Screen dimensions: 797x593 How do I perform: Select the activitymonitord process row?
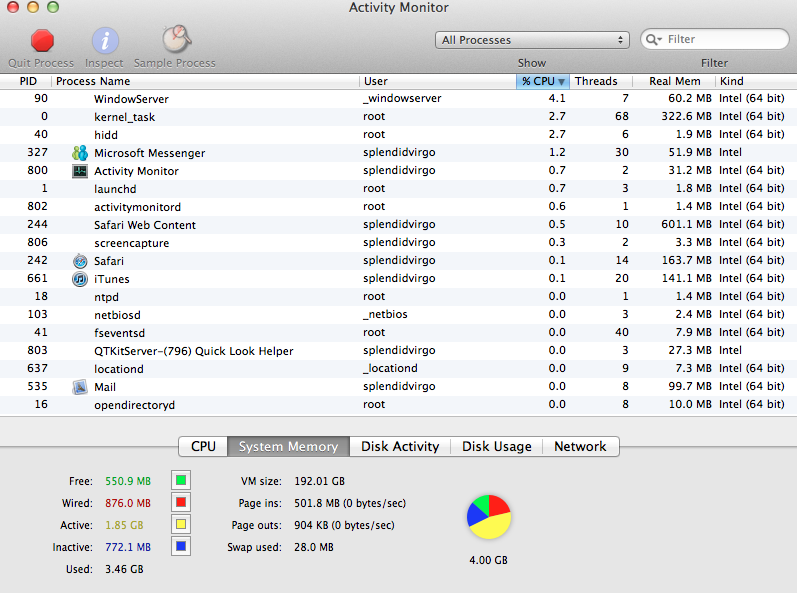tap(398, 206)
